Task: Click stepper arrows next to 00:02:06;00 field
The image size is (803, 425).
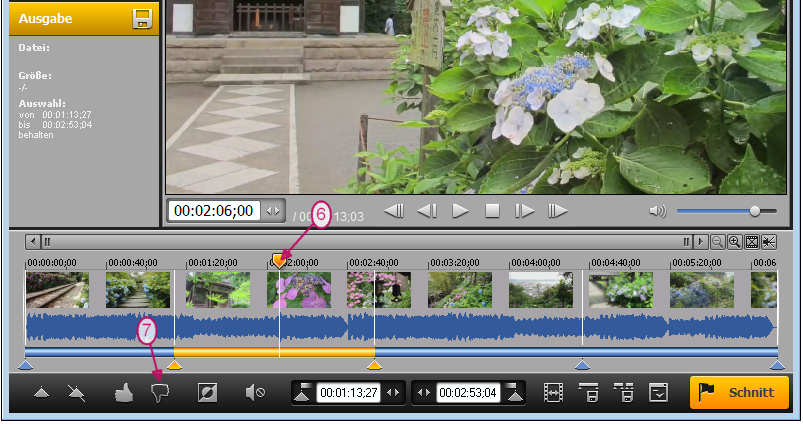Action: 273,211
